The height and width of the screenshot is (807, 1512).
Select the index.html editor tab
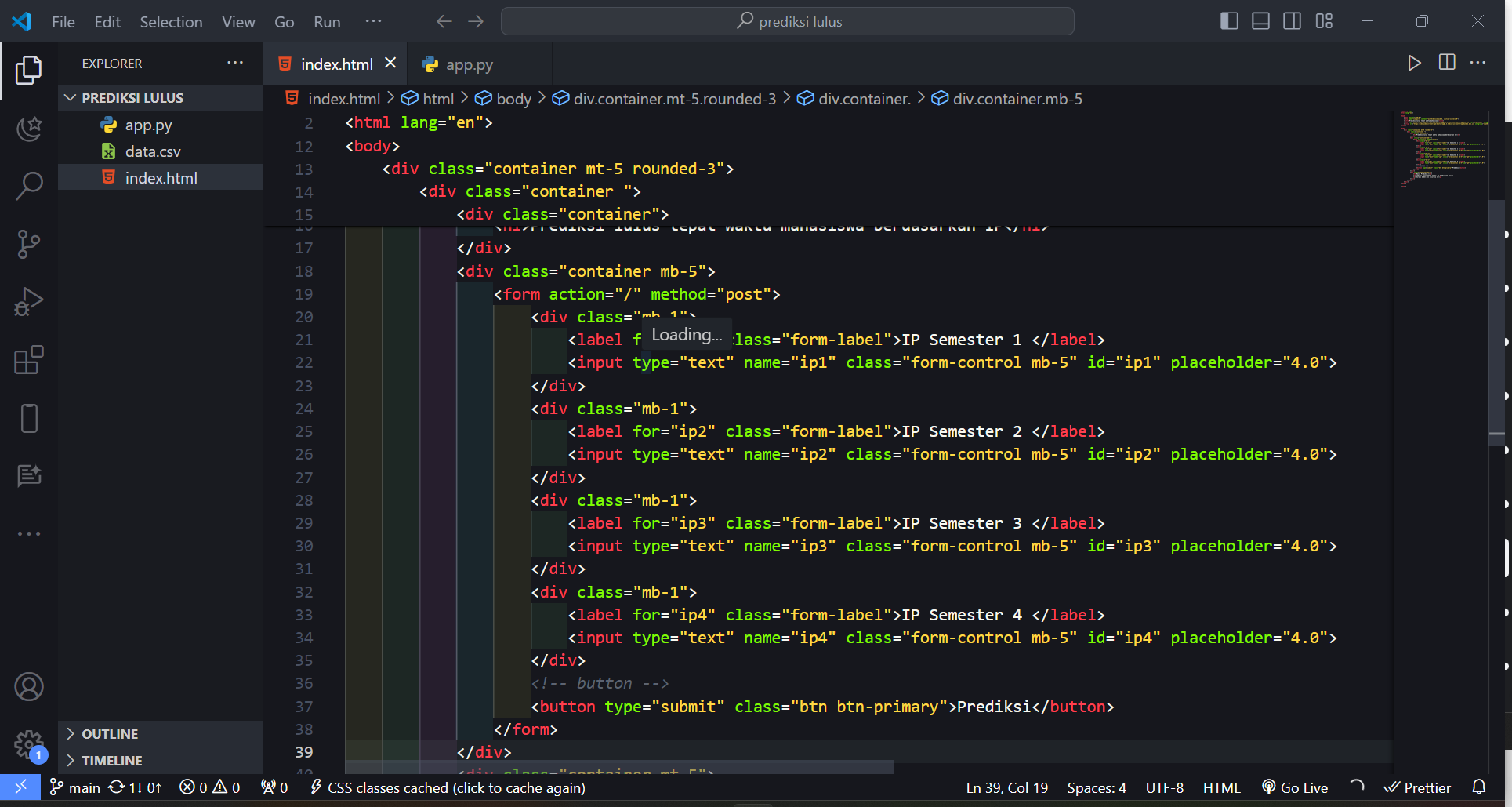(x=335, y=64)
